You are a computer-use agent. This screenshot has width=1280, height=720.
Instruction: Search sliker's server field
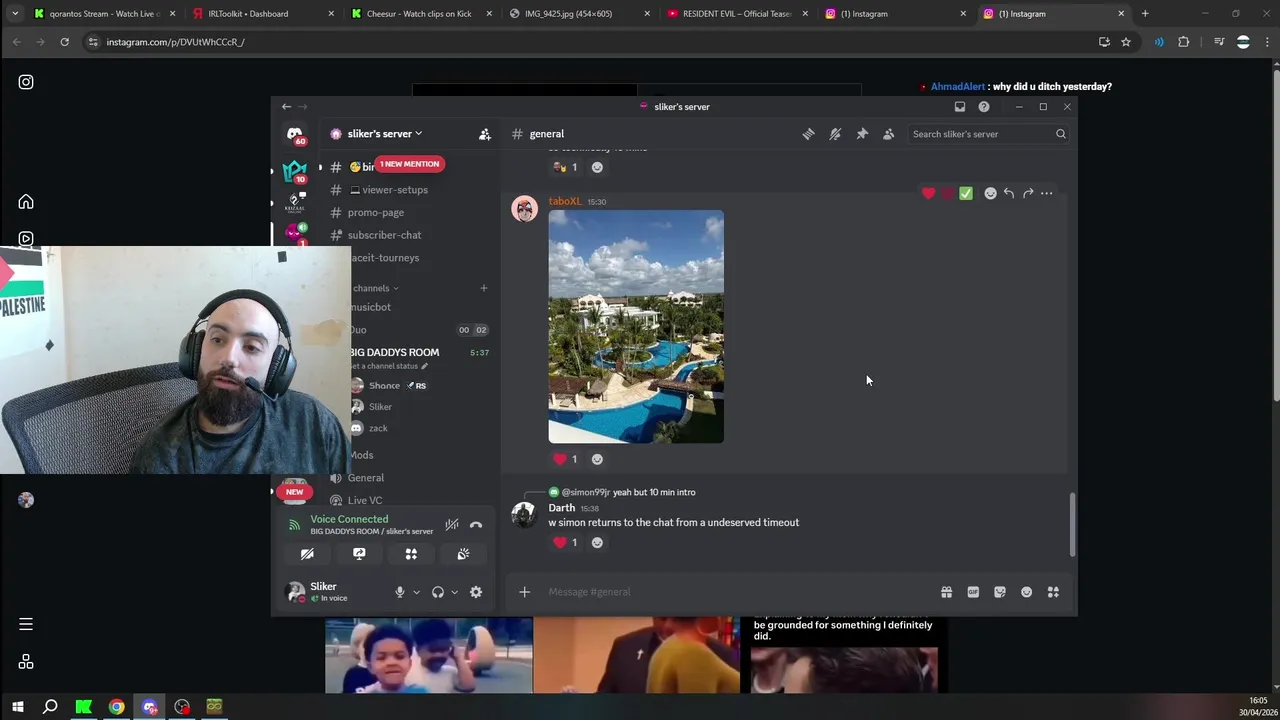tap(988, 134)
